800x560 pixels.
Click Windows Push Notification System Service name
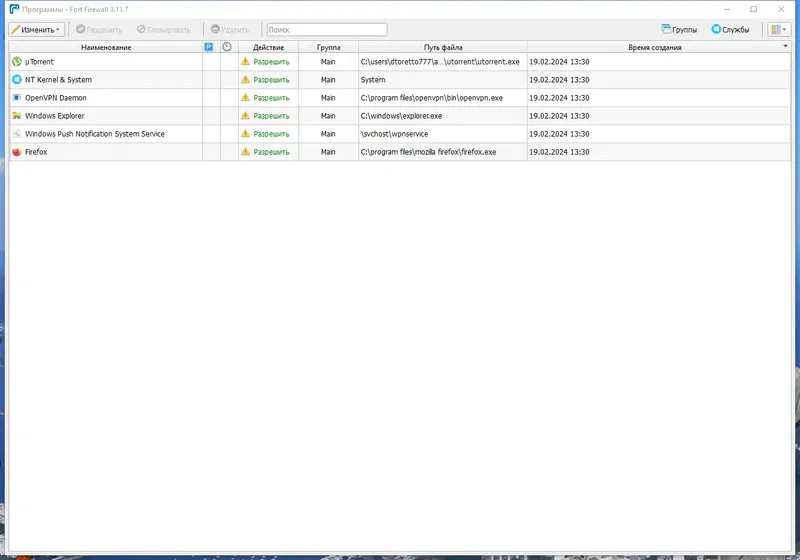(x=95, y=134)
